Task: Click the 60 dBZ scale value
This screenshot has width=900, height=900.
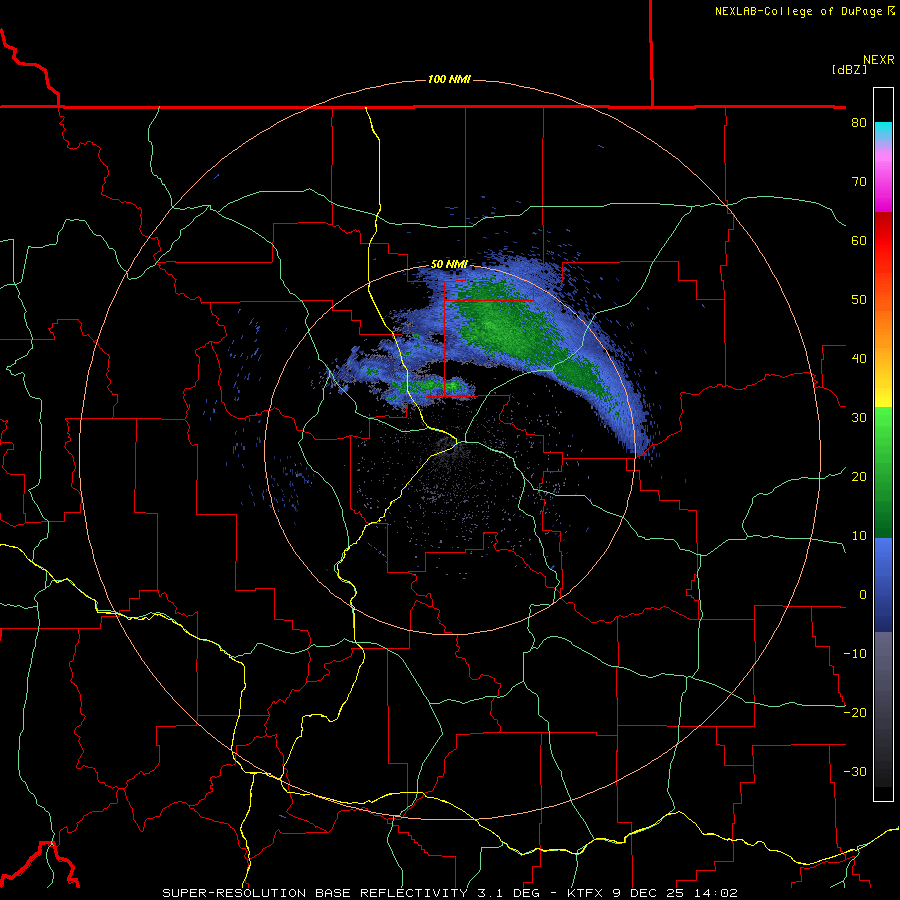Action: (x=859, y=240)
